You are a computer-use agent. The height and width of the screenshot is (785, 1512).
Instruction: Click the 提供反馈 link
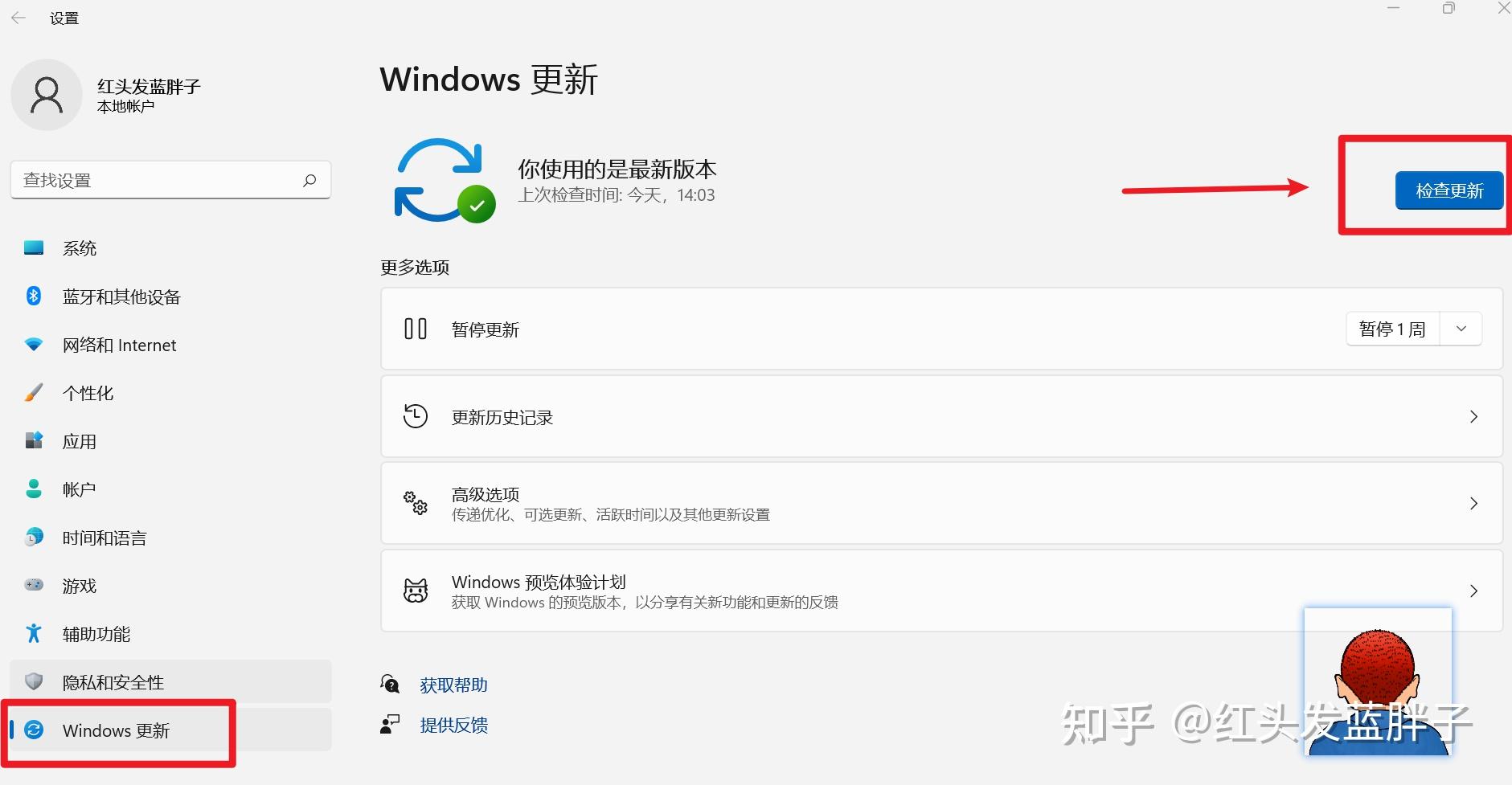453,725
